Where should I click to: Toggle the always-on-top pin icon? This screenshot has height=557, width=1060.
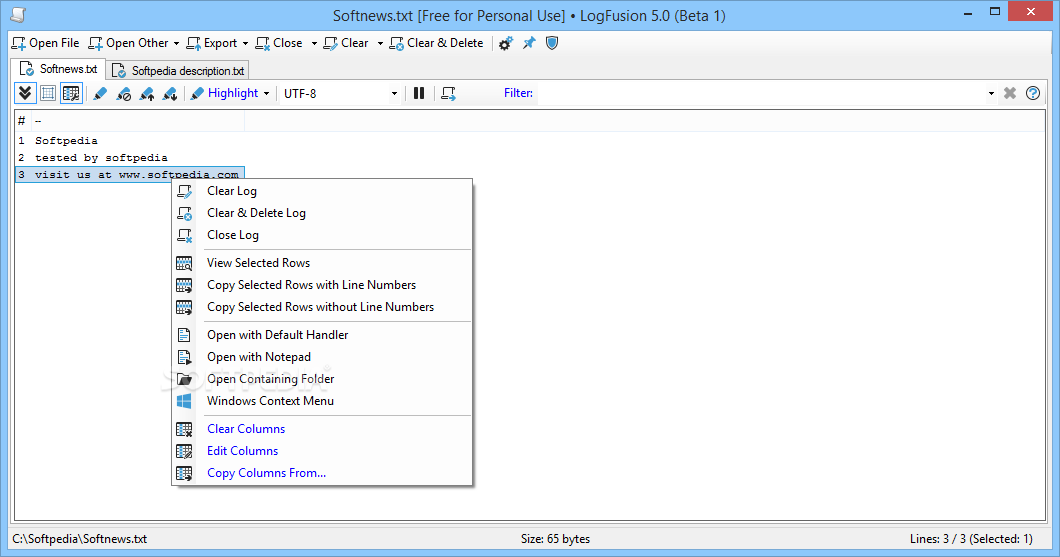click(x=529, y=43)
